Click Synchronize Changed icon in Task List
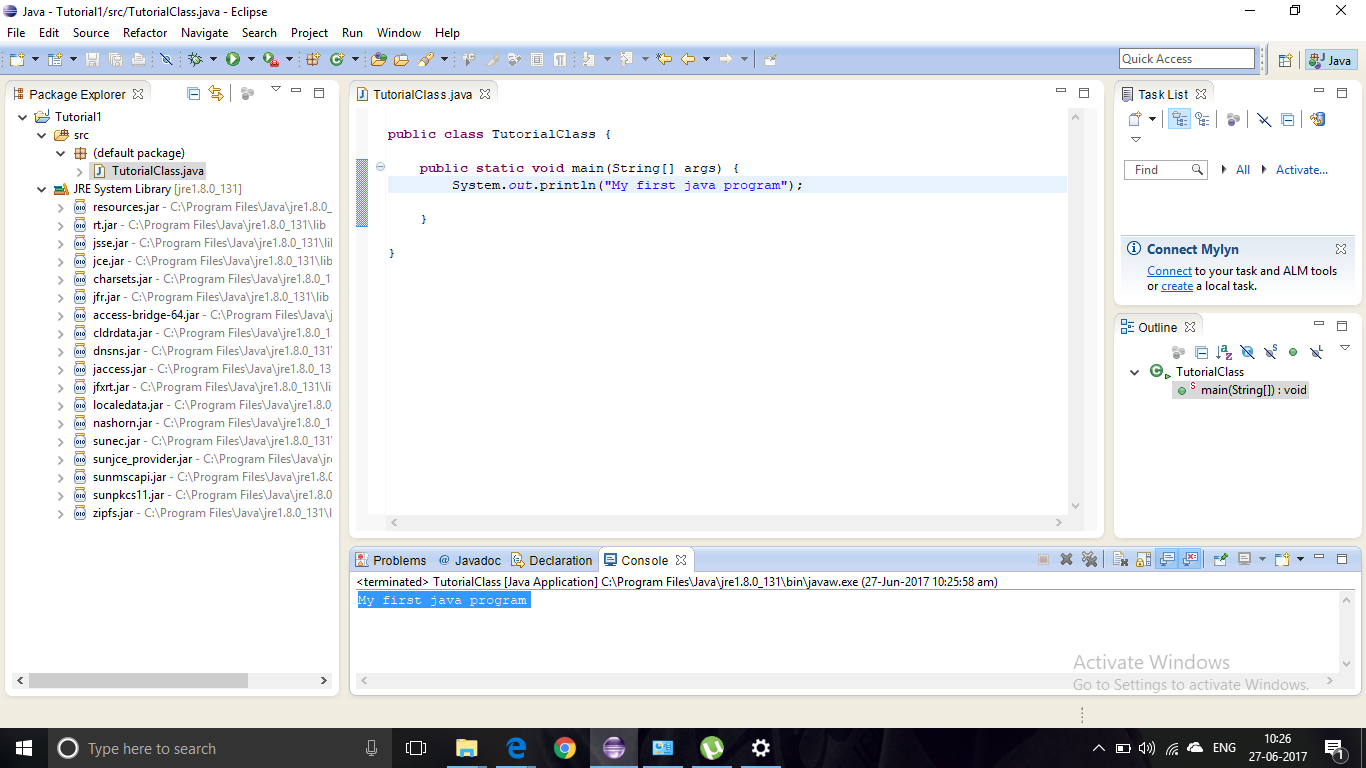 [x=1317, y=120]
